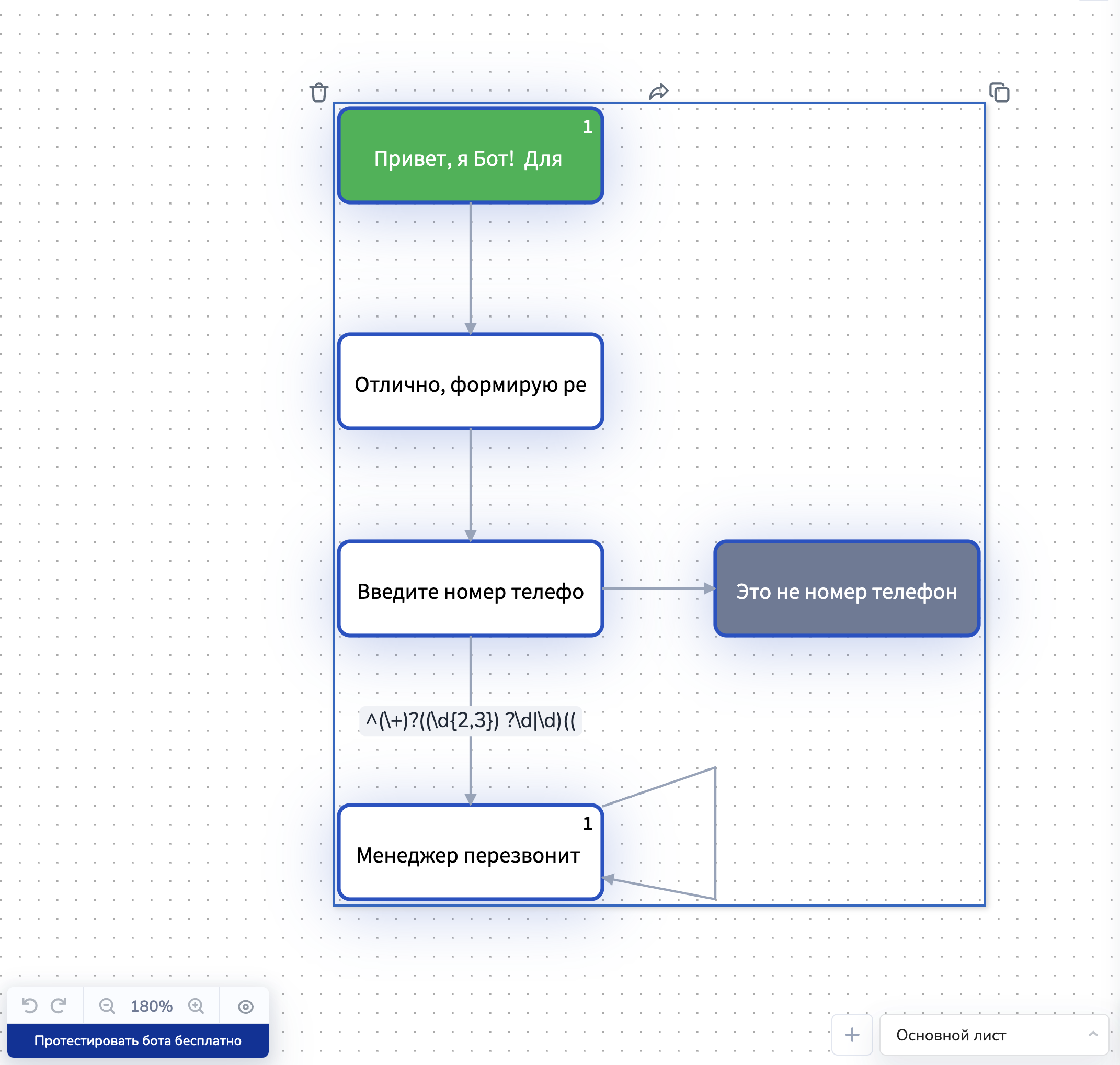Select the Менеджер перезвонит block
The height and width of the screenshot is (1065, 1120).
(470, 852)
